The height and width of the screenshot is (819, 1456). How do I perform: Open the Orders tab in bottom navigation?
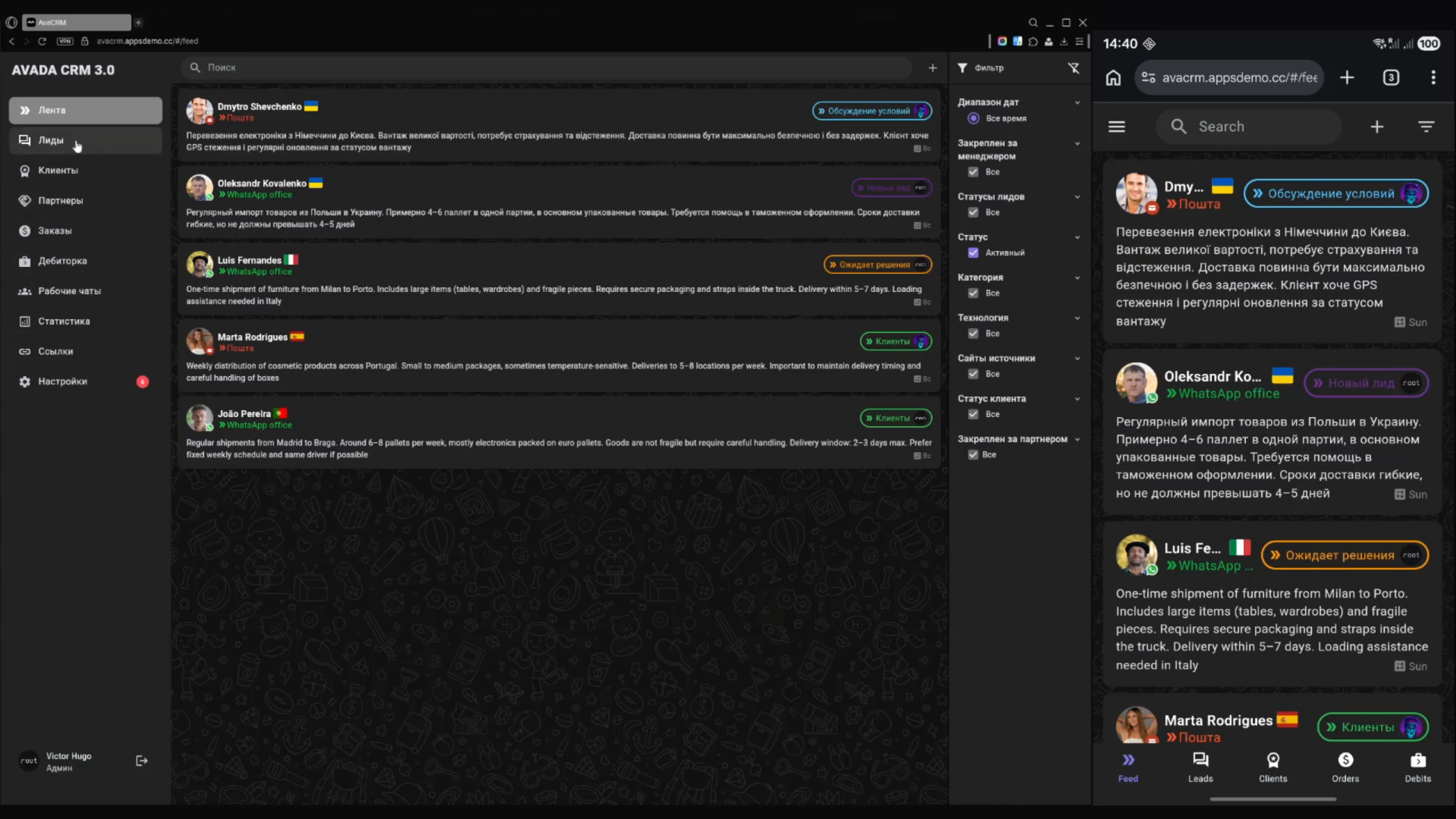(x=1345, y=767)
